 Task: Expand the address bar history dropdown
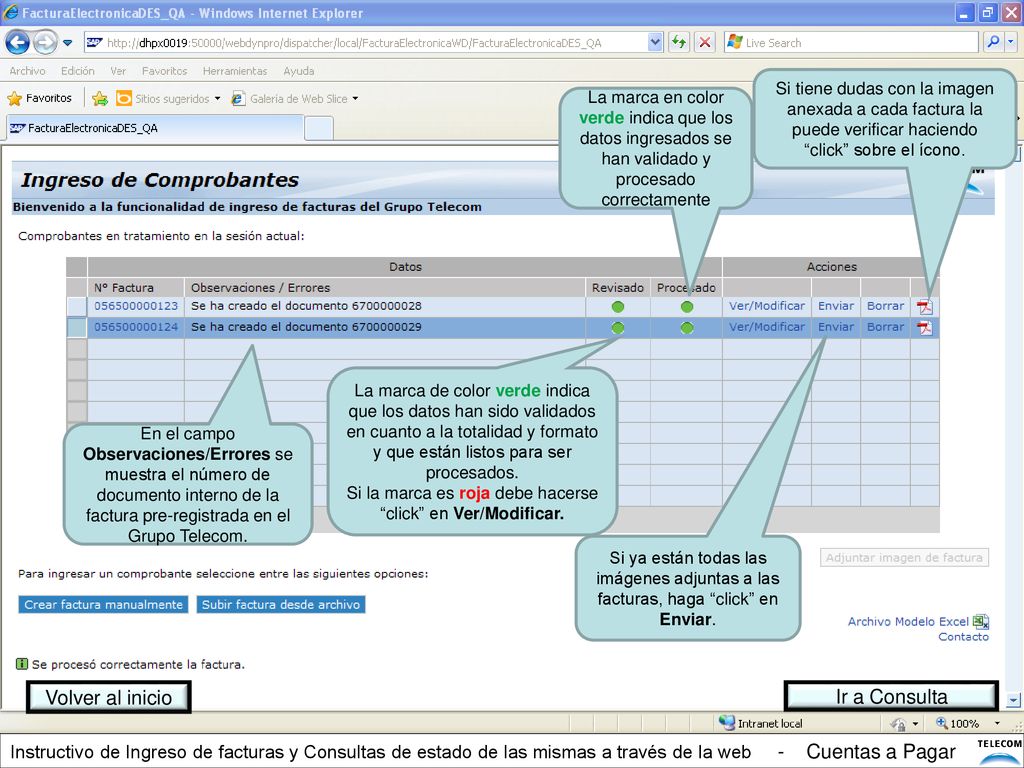coord(655,42)
